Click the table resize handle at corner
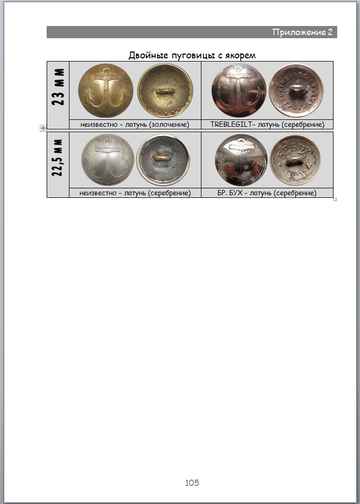Viewport: 360px width, 504px height. click(335, 199)
